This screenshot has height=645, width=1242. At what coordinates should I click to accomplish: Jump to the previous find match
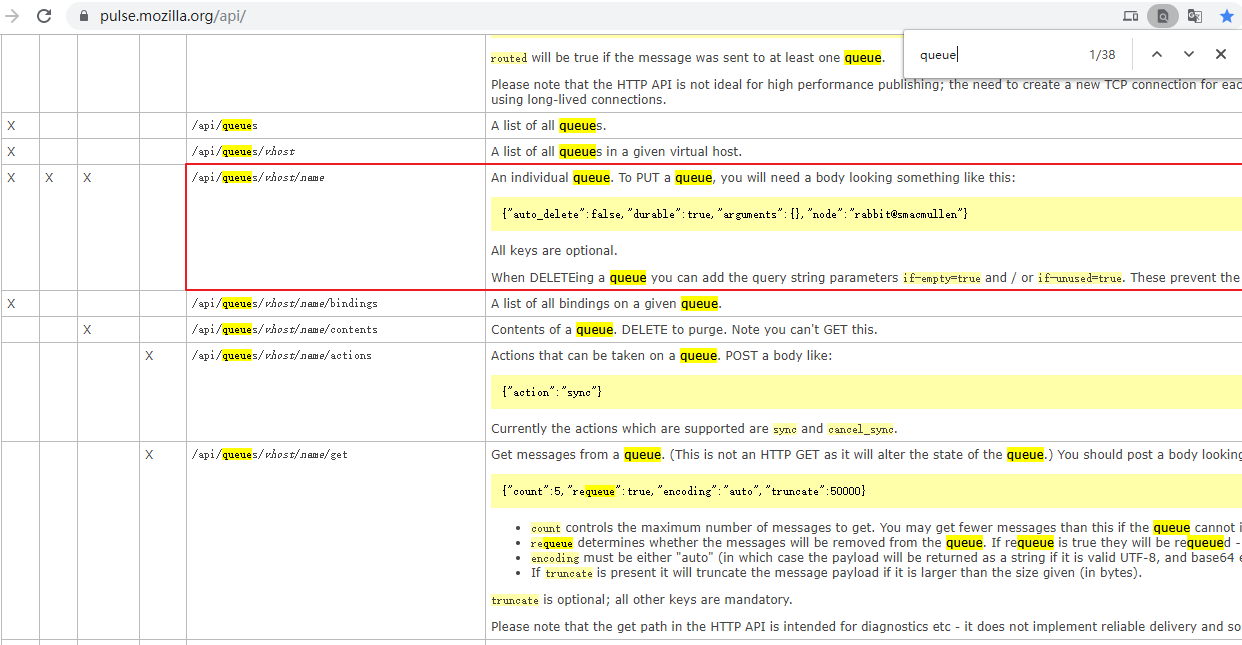click(1157, 54)
